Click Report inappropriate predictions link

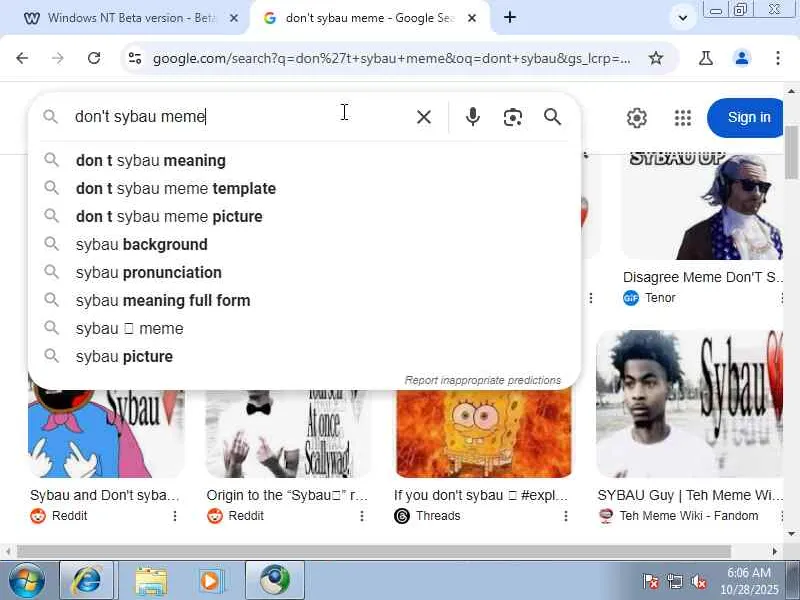tap(483, 380)
